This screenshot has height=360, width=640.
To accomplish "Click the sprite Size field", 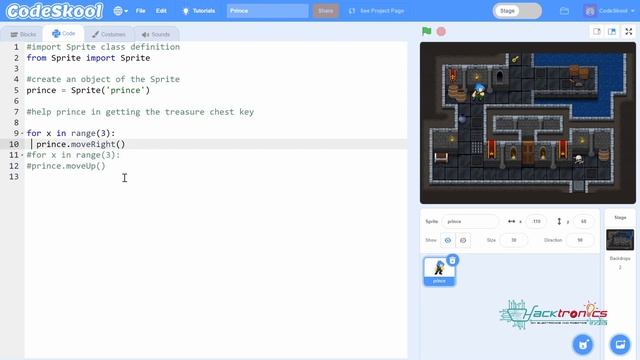I will (x=513, y=240).
